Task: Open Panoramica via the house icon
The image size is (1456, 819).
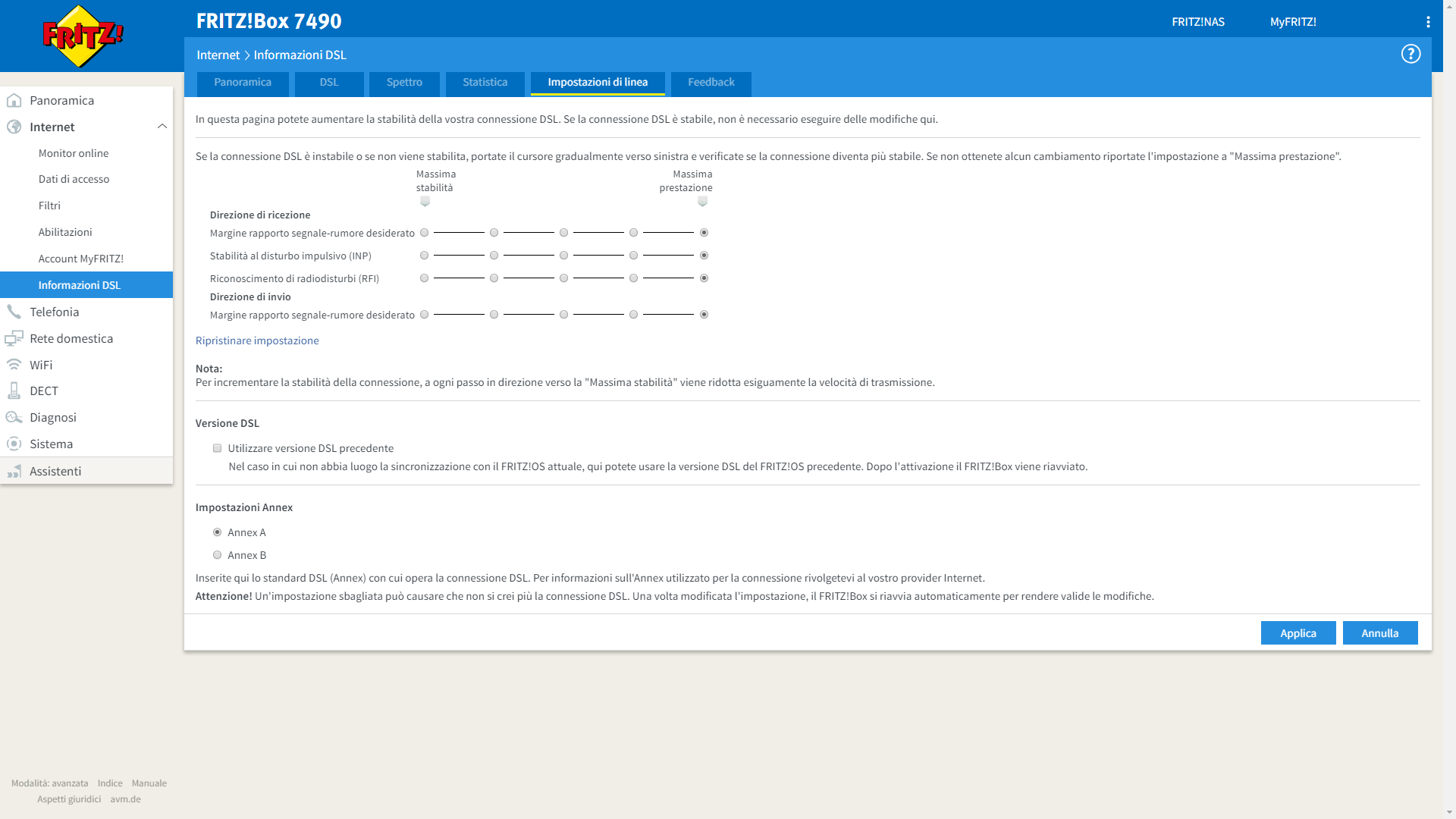Action: (x=14, y=100)
